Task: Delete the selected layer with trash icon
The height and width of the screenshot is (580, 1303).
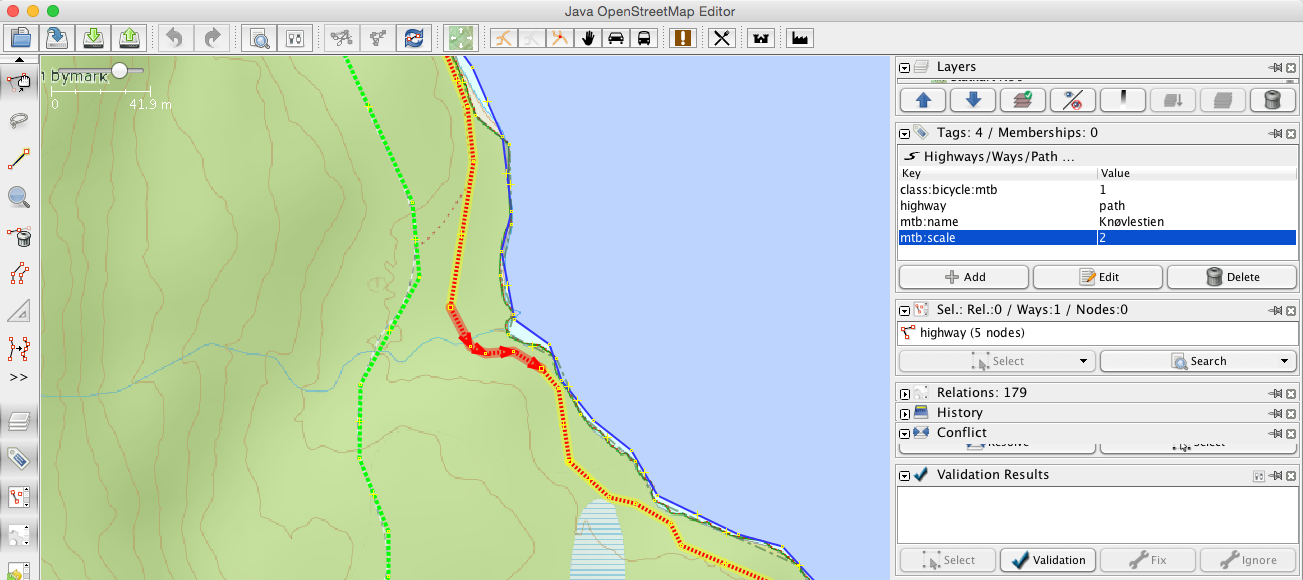Action: (1273, 100)
